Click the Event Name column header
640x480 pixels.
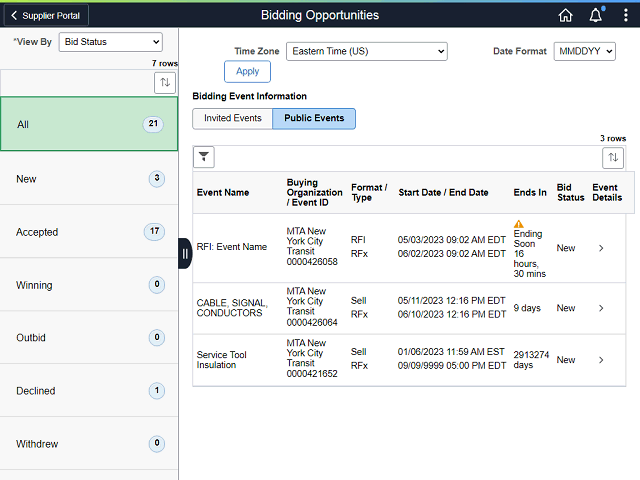point(223,193)
